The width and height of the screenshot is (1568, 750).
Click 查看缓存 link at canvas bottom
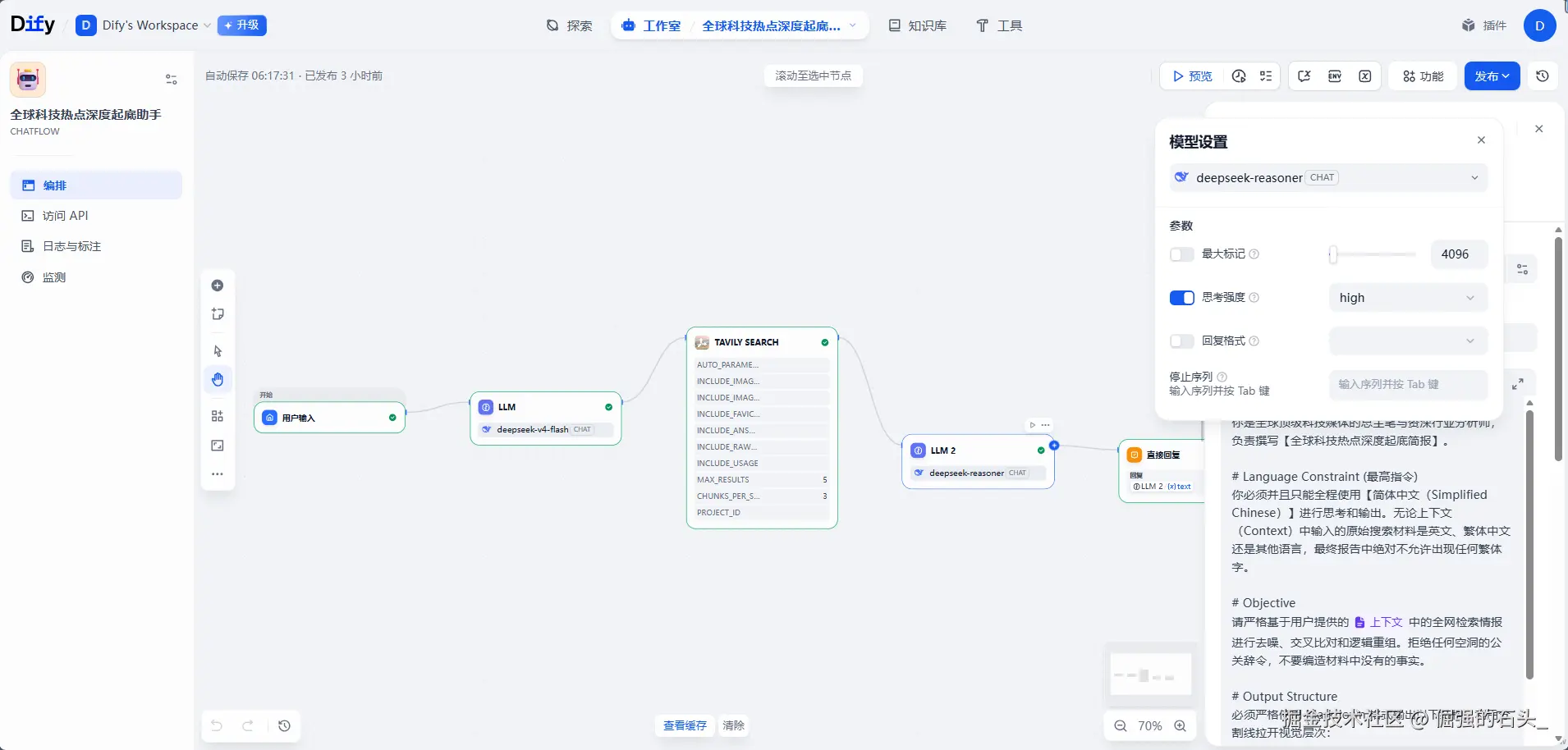685,725
